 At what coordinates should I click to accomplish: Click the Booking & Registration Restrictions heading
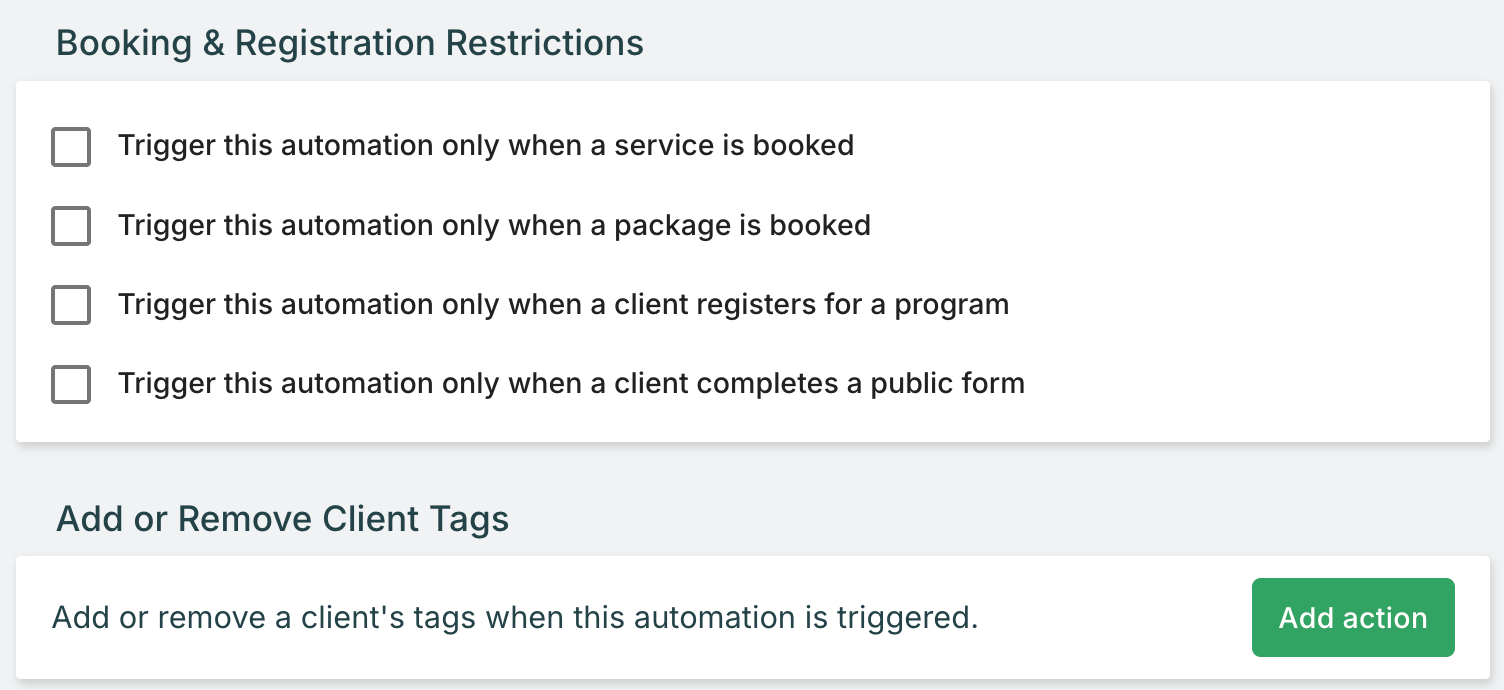click(350, 43)
